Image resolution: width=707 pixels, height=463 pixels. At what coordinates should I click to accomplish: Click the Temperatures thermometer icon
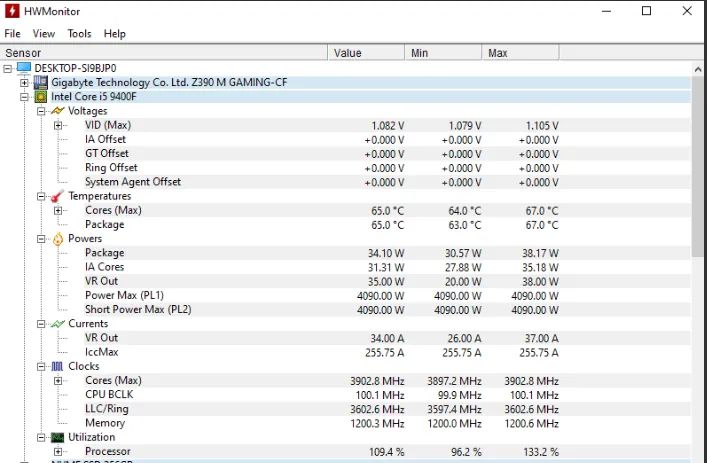click(57, 196)
